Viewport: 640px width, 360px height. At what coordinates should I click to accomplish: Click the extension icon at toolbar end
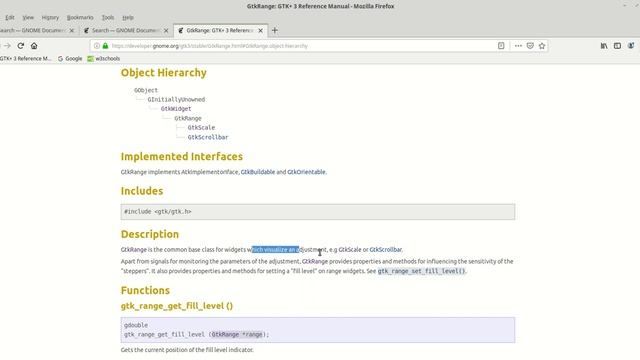[631, 46]
